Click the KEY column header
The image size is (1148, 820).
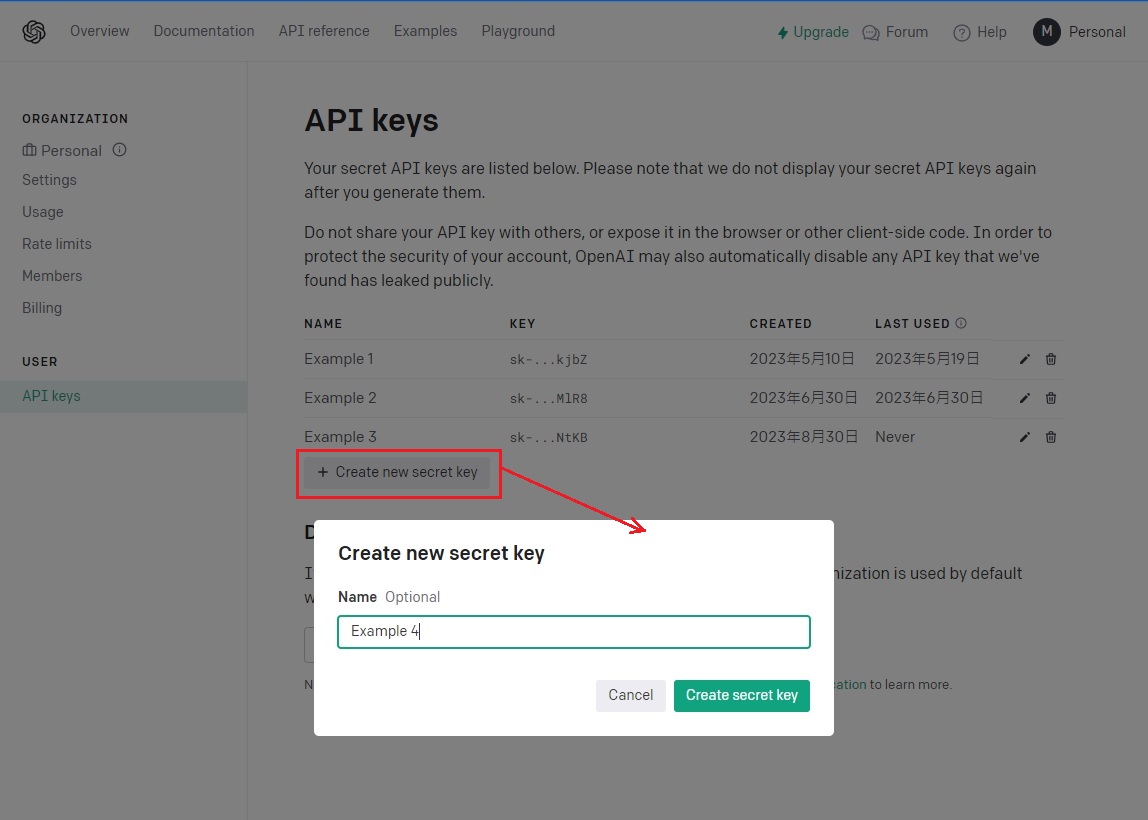[x=522, y=324]
